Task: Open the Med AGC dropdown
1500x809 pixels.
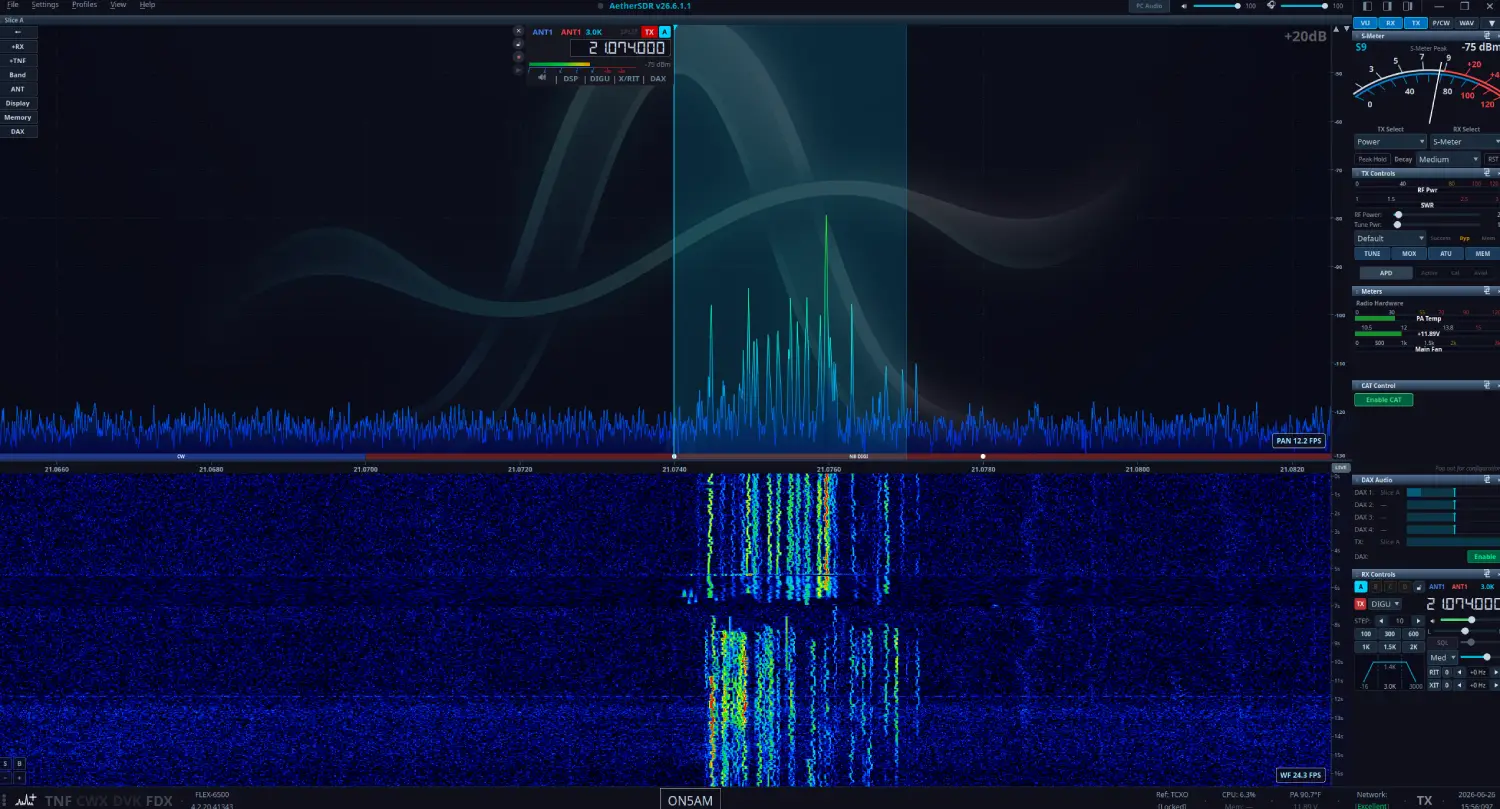Action: [1443, 658]
